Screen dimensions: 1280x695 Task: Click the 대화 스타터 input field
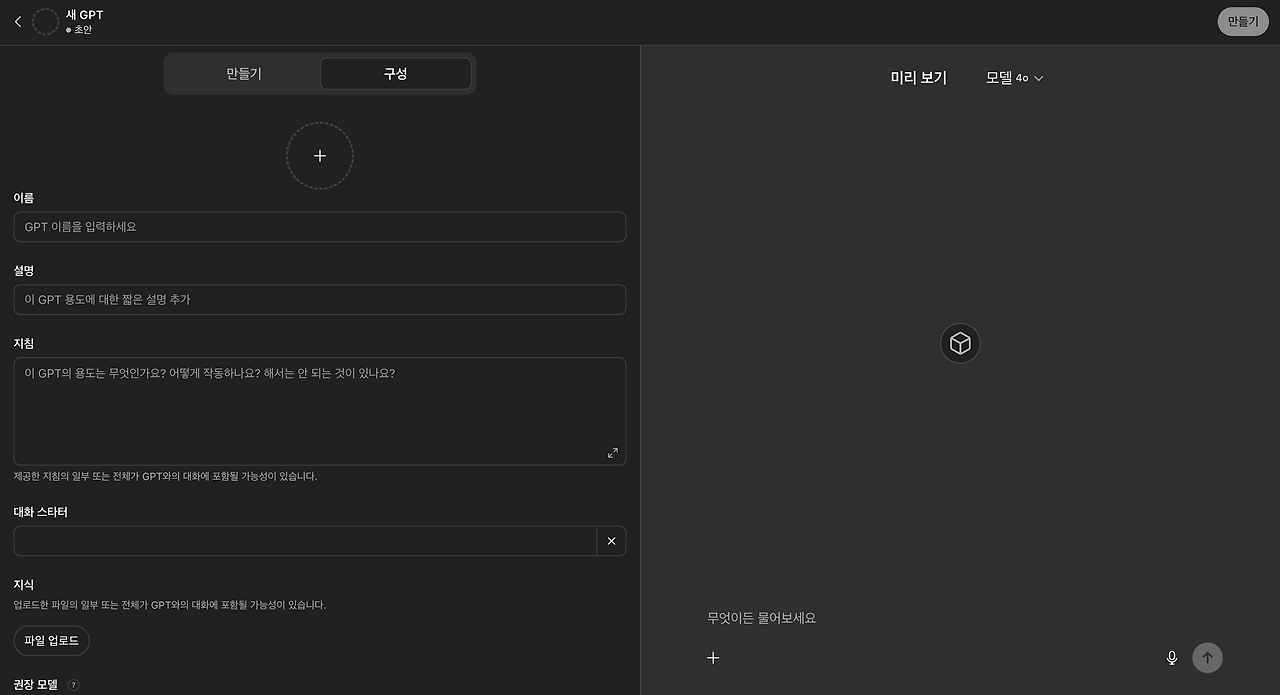pos(305,541)
